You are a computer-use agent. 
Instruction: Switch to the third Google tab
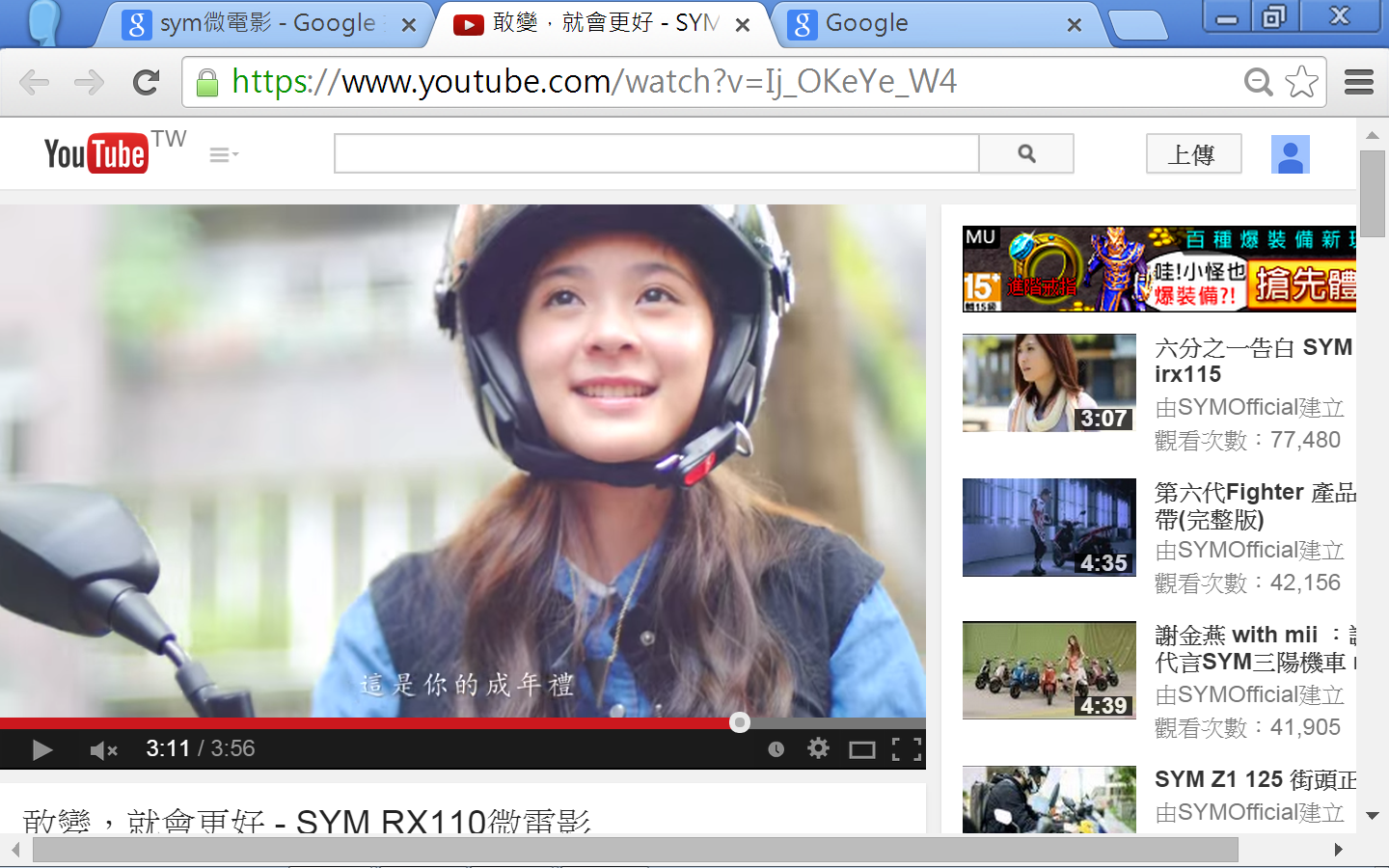(x=936, y=23)
